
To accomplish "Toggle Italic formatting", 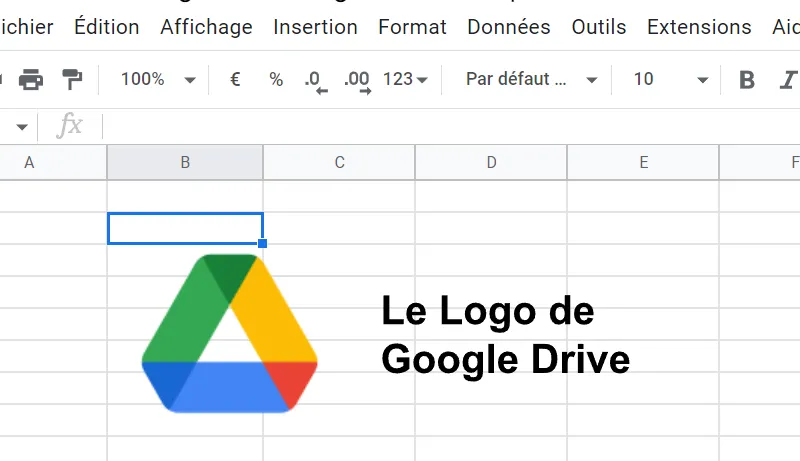I will (x=788, y=80).
